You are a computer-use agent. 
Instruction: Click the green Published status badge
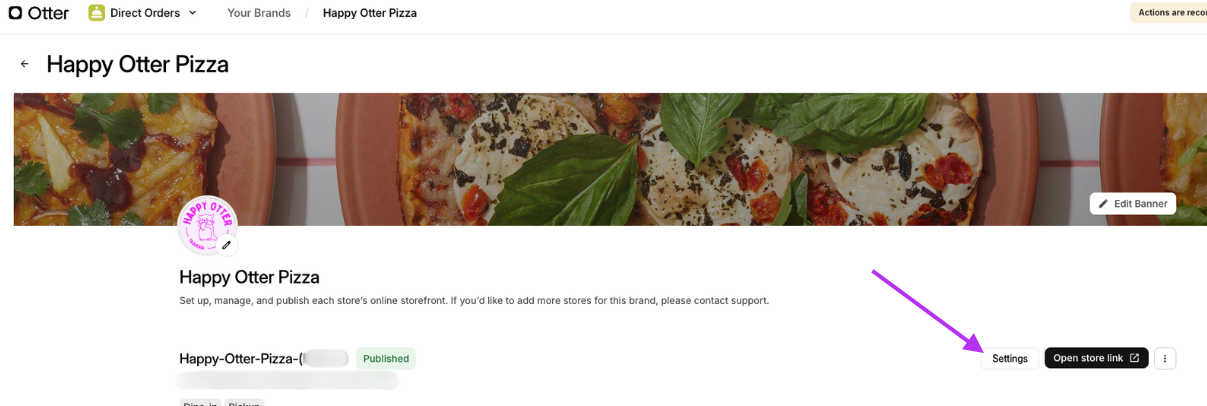click(386, 358)
